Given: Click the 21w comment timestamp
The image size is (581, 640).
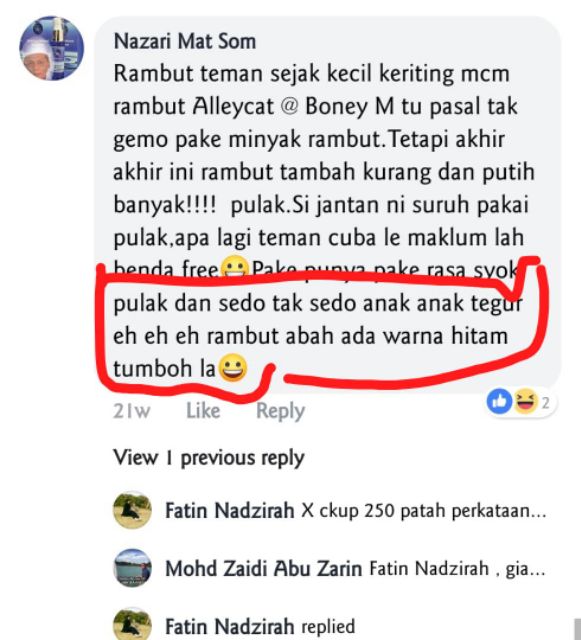Looking at the screenshot, I should (x=131, y=411).
